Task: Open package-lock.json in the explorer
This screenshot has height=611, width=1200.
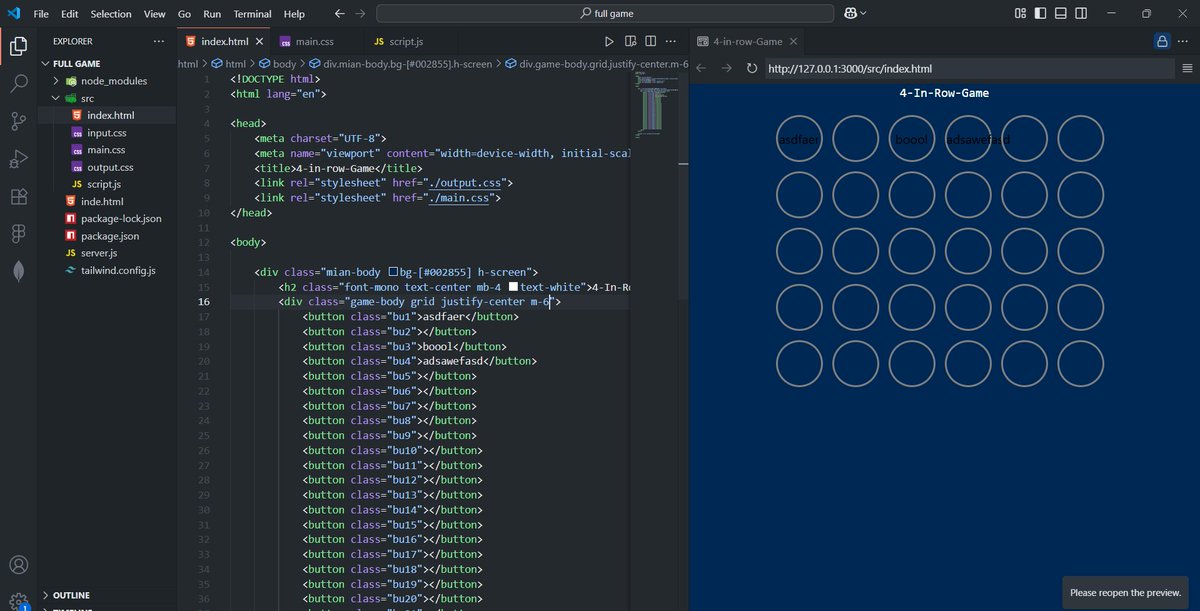Action: pyautogui.click(x=121, y=218)
